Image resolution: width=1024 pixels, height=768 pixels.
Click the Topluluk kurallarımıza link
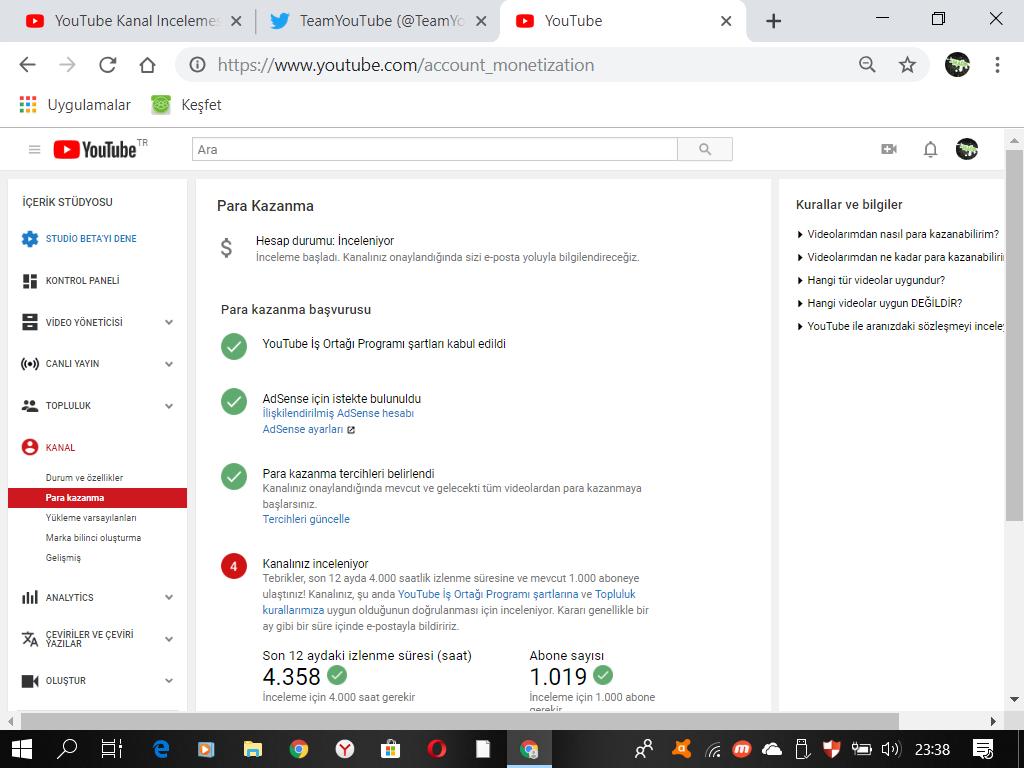point(449,602)
